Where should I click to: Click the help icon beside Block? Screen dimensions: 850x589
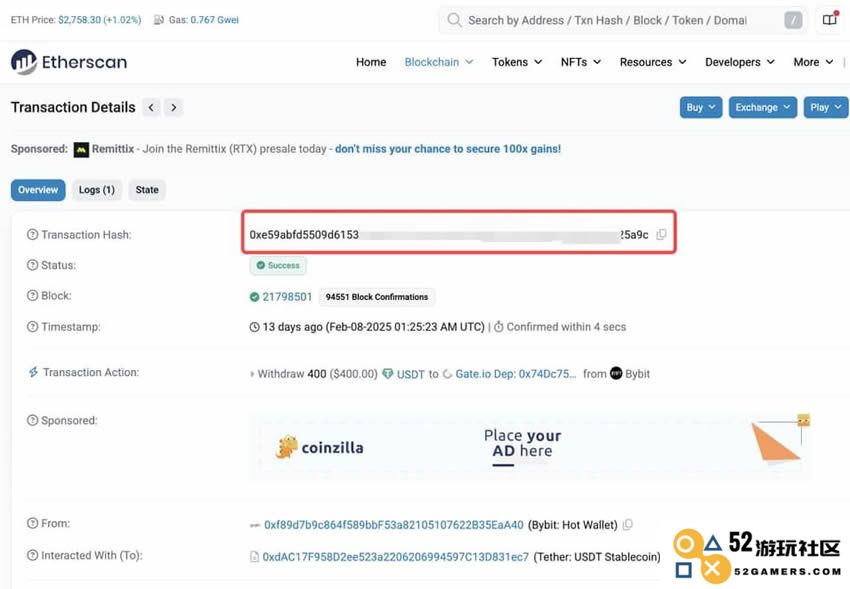(33, 296)
